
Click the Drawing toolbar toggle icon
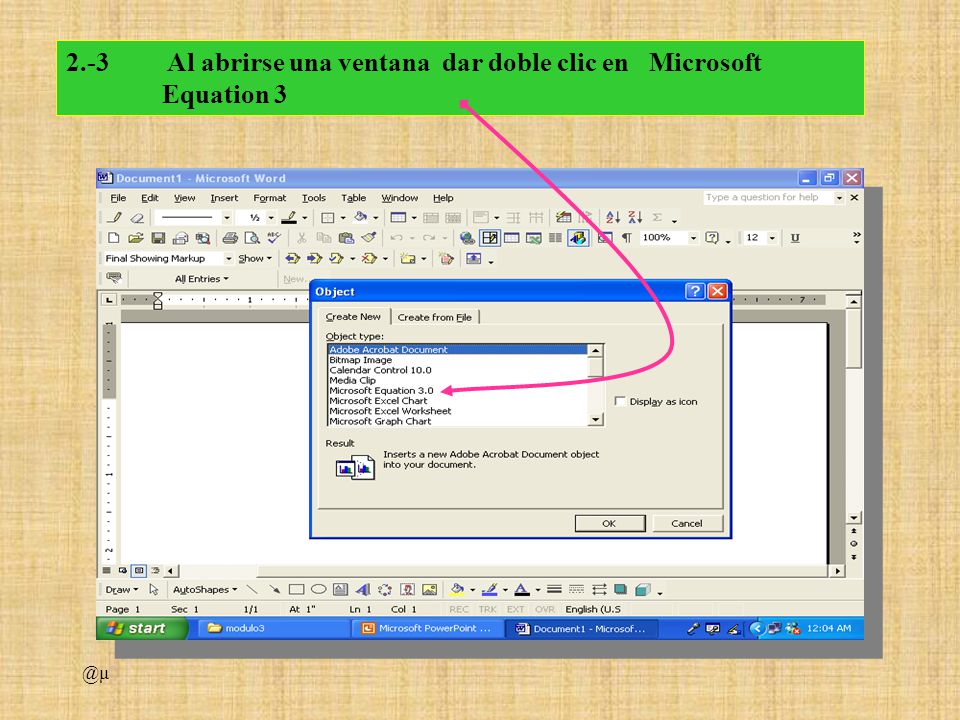click(x=578, y=238)
